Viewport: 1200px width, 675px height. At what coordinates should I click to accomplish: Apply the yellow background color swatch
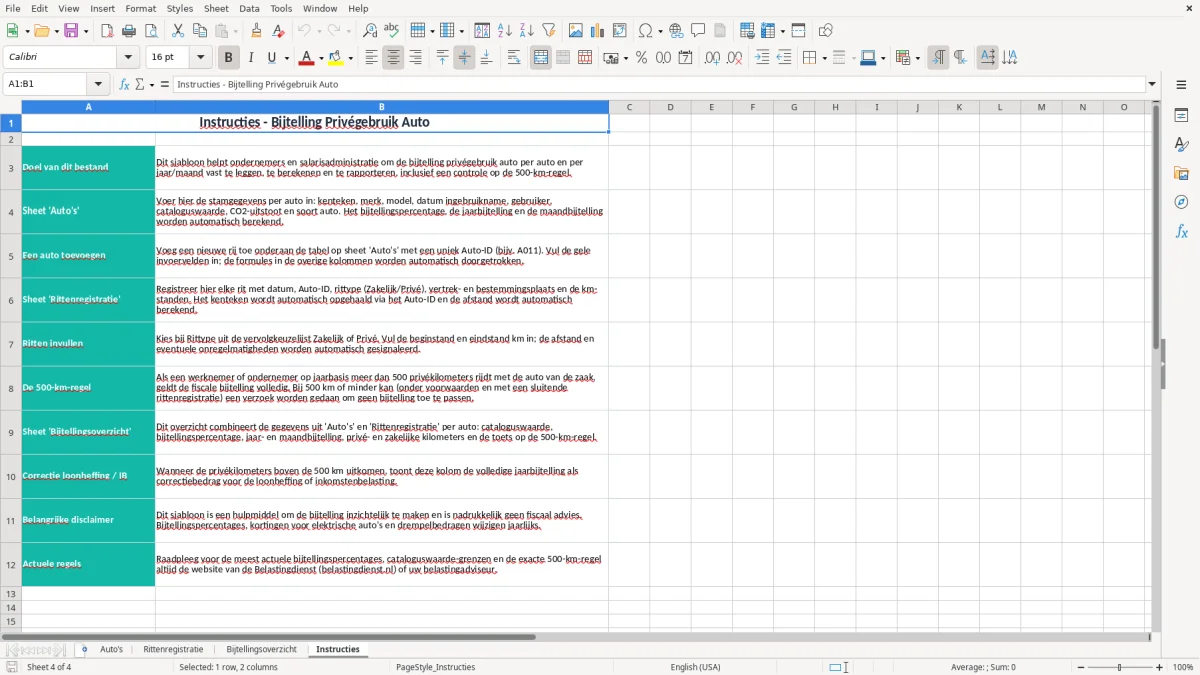(336, 58)
